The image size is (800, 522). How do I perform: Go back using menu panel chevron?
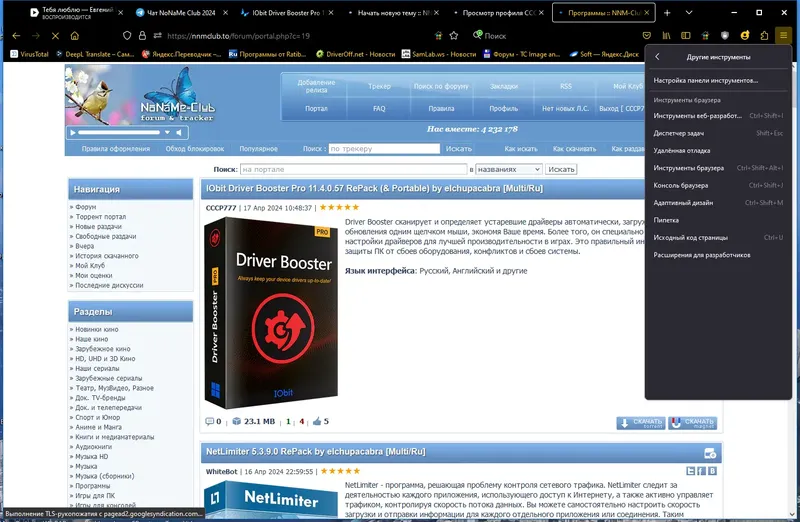657,57
